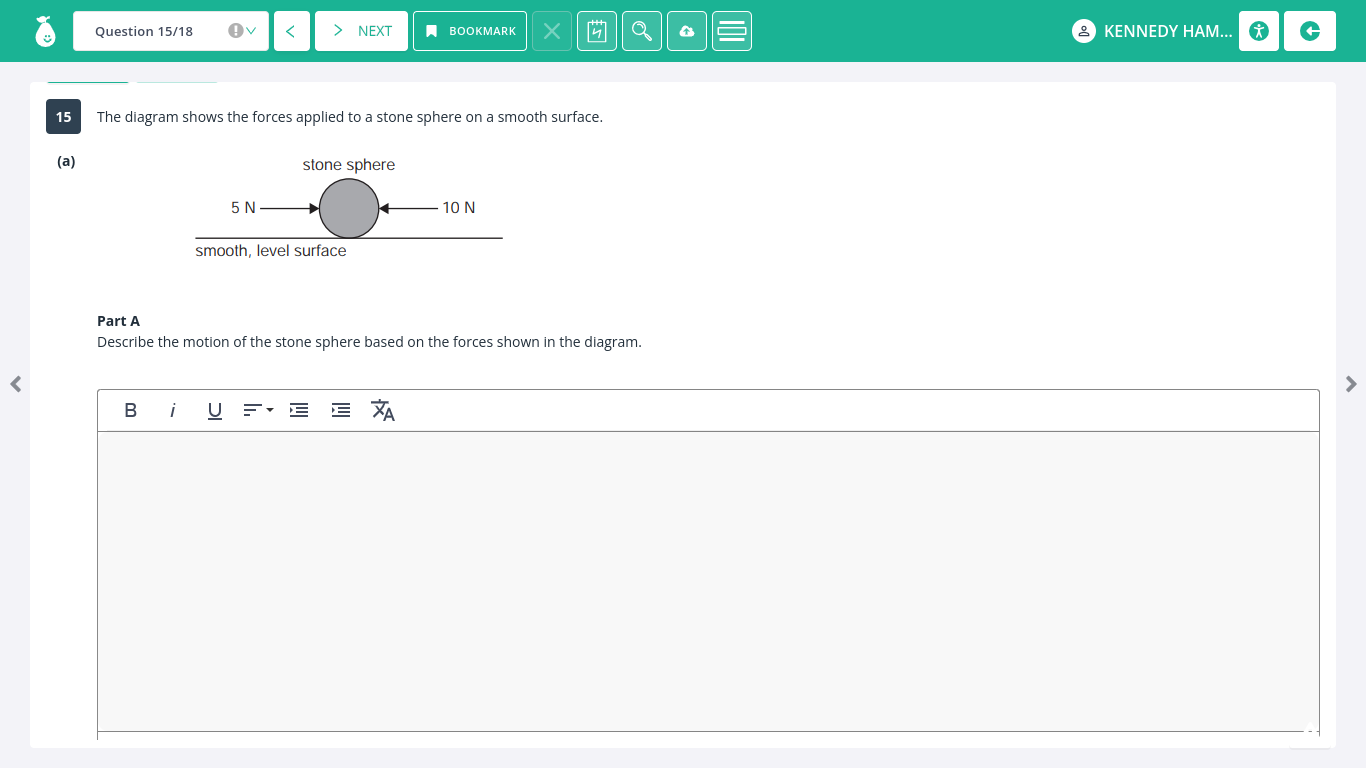This screenshot has height=768, width=1366.
Task: Click the '5 N' force label
Action: pyautogui.click(x=243, y=208)
